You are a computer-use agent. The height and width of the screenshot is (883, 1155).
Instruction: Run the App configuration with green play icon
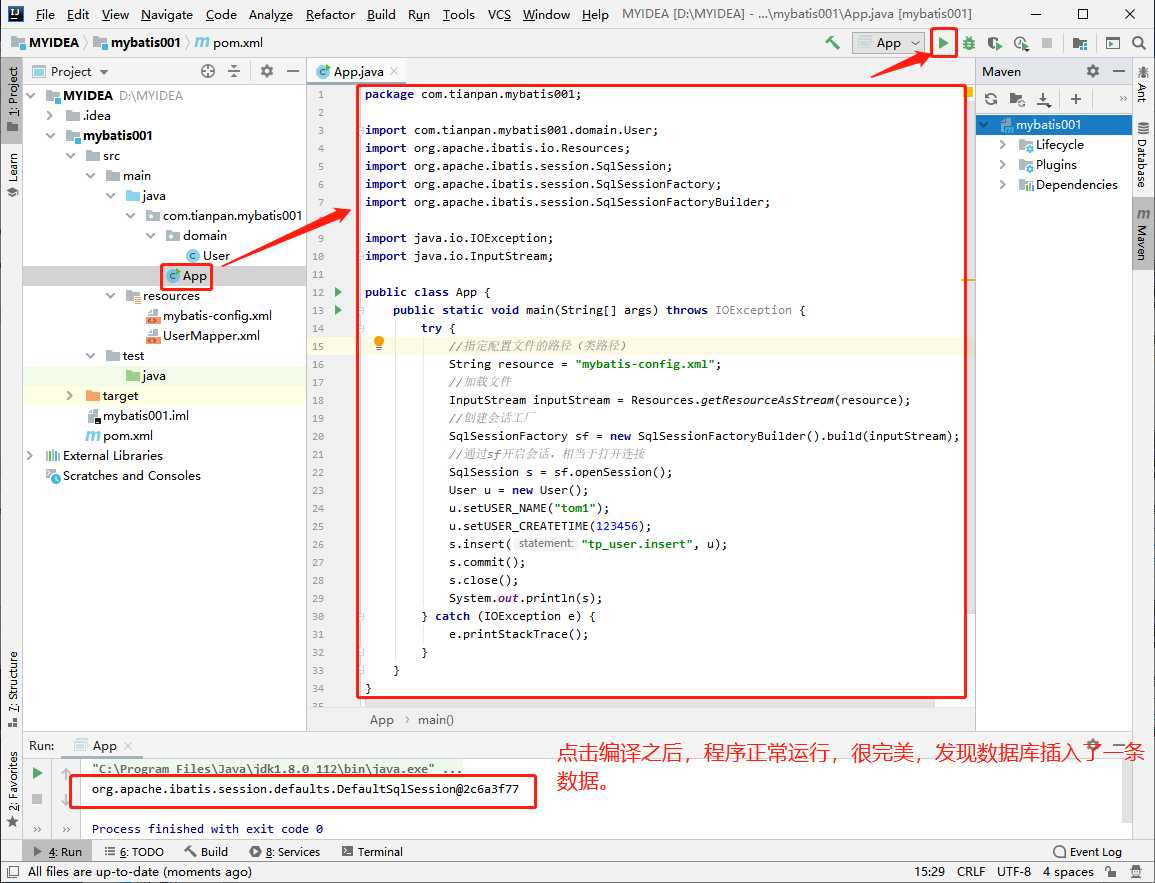pyautogui.click(x=943, y=43)
